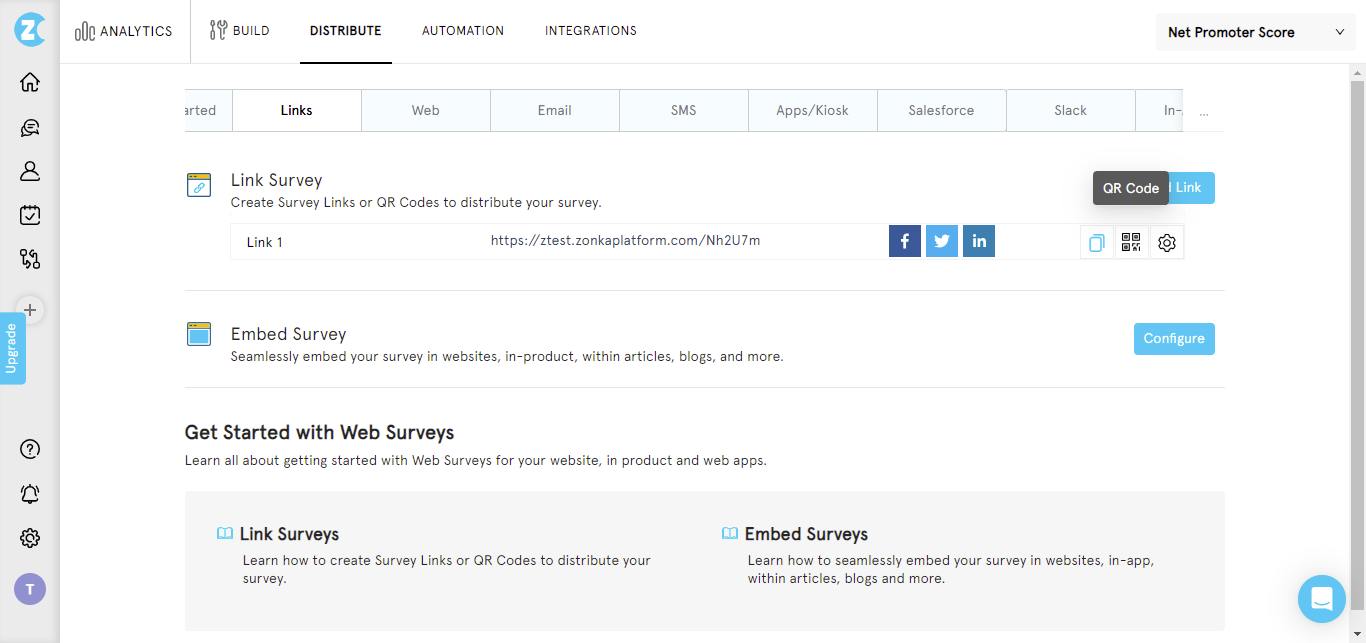Share survey link on Twitter
This screenshot has width=1366, height=643.
coord(941,241)
